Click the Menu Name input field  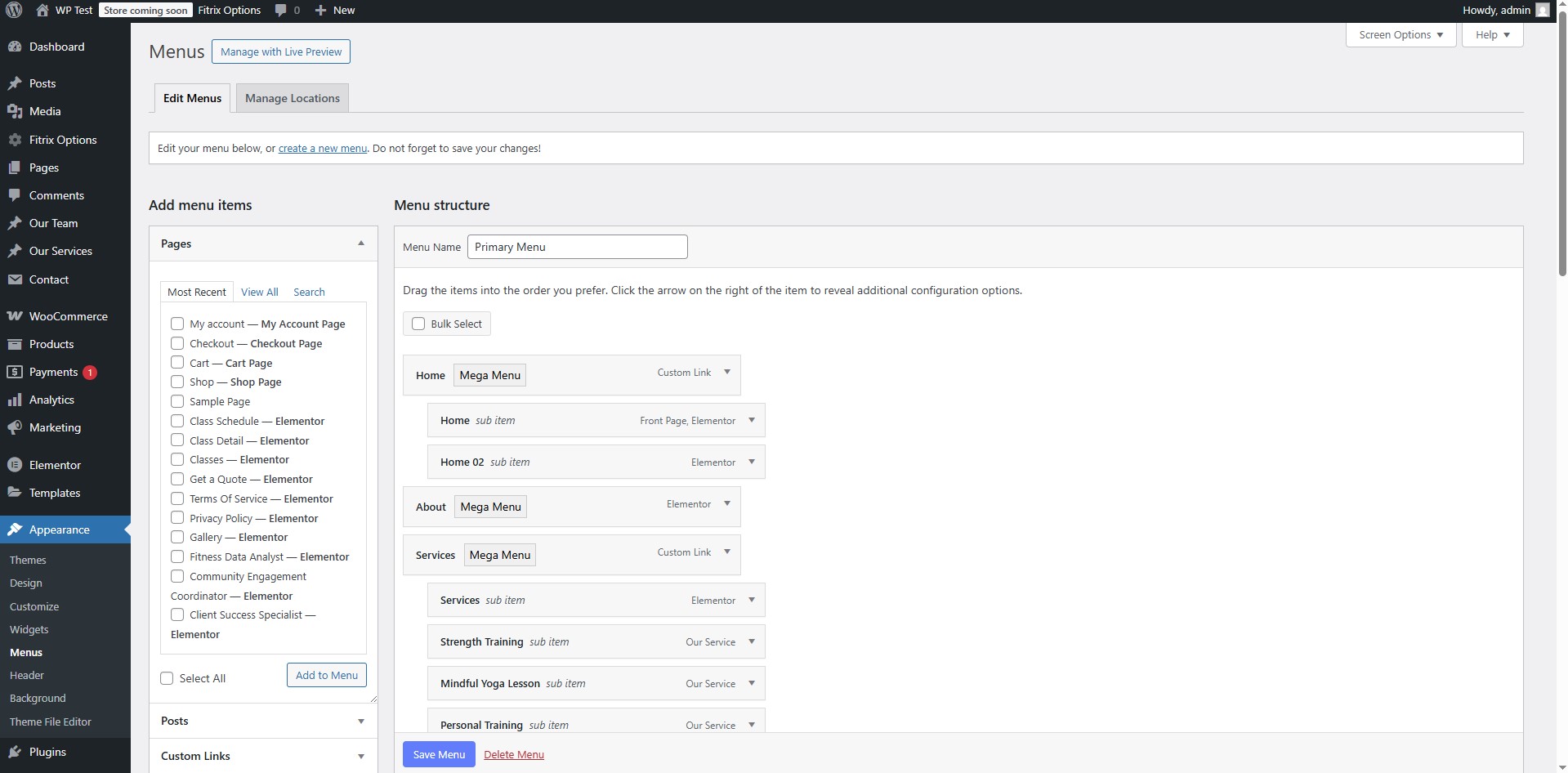(577, 248)
